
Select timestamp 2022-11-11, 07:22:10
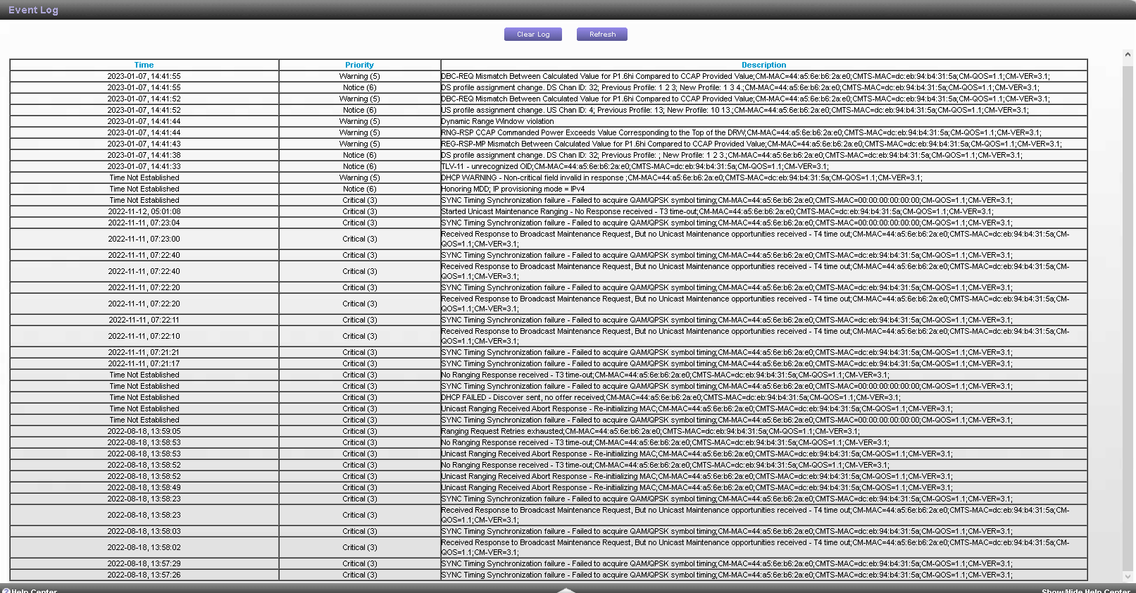pos(143,336)
